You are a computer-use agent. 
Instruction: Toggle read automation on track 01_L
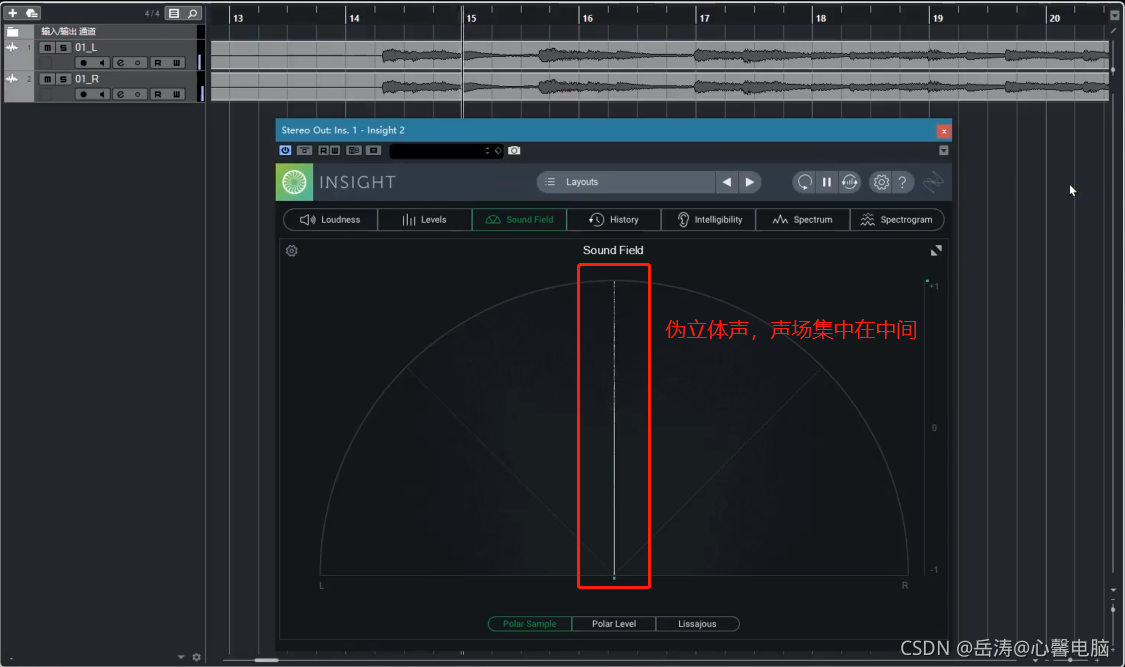click(158, 63)
